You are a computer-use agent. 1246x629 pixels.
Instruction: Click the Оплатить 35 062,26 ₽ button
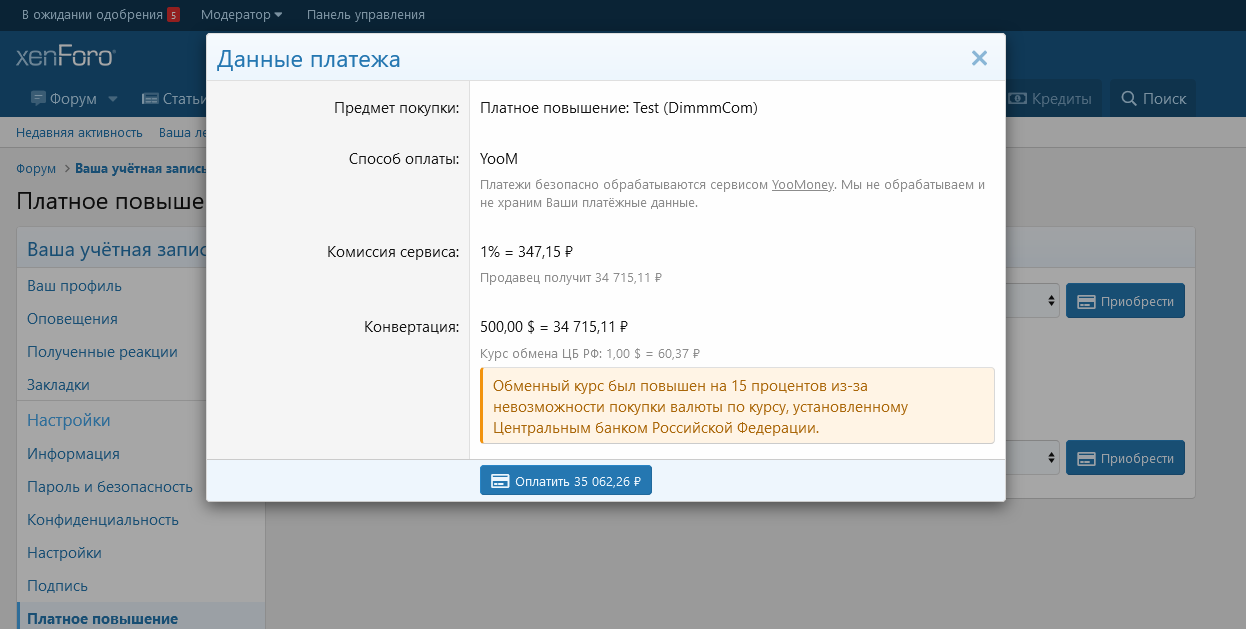566,481
